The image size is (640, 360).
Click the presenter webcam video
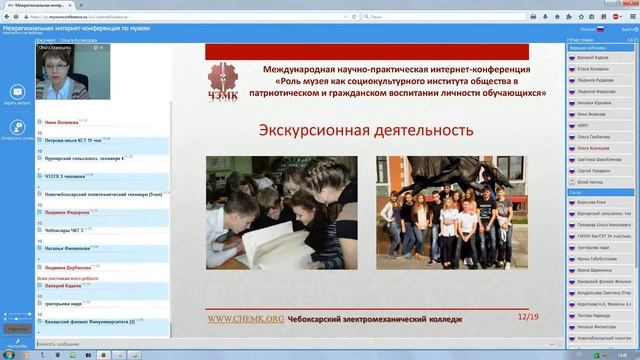click(x=73, y=72)
